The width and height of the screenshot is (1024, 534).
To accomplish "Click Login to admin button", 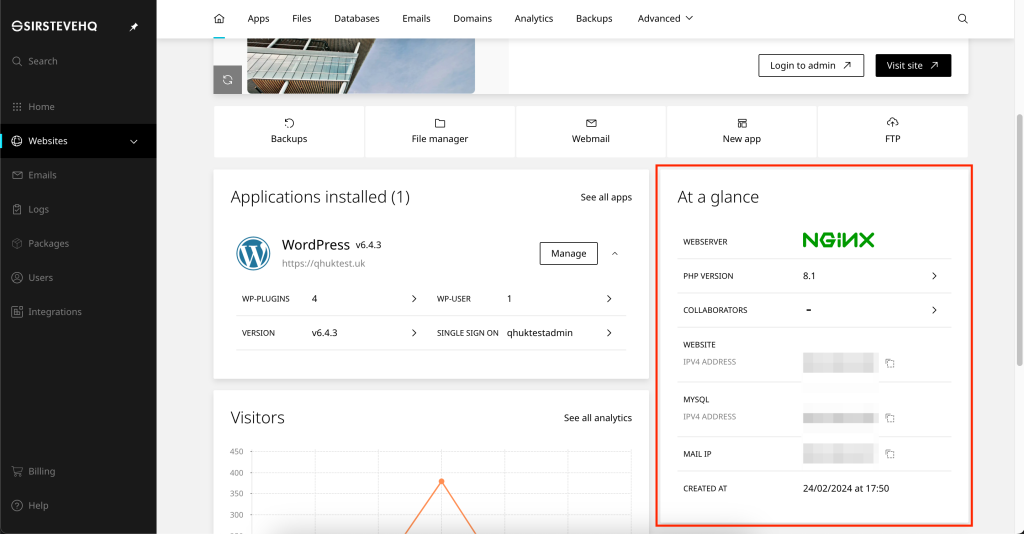I will (810, 65).
